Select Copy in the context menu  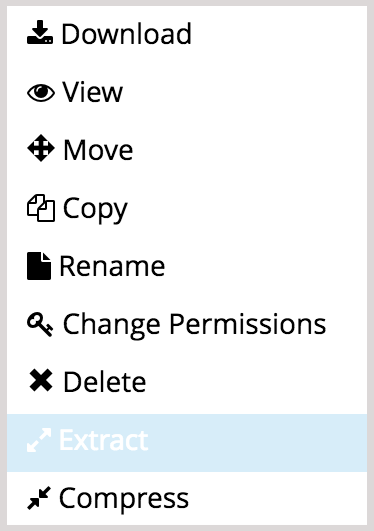point(95,209)
